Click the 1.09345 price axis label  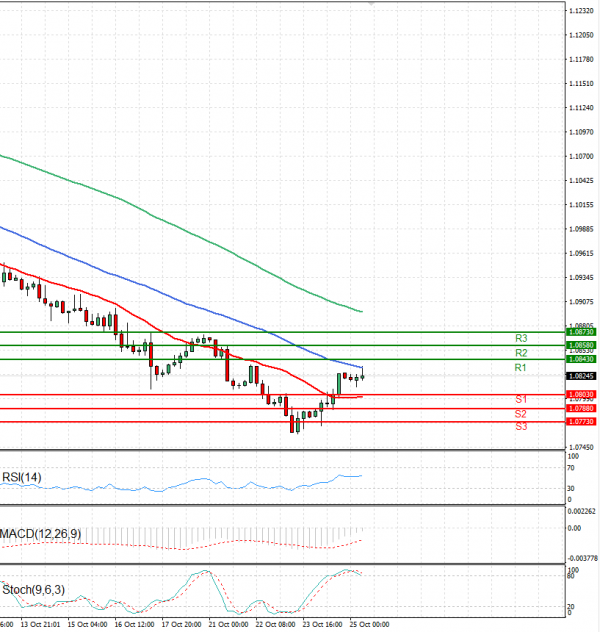coord(581,277)
